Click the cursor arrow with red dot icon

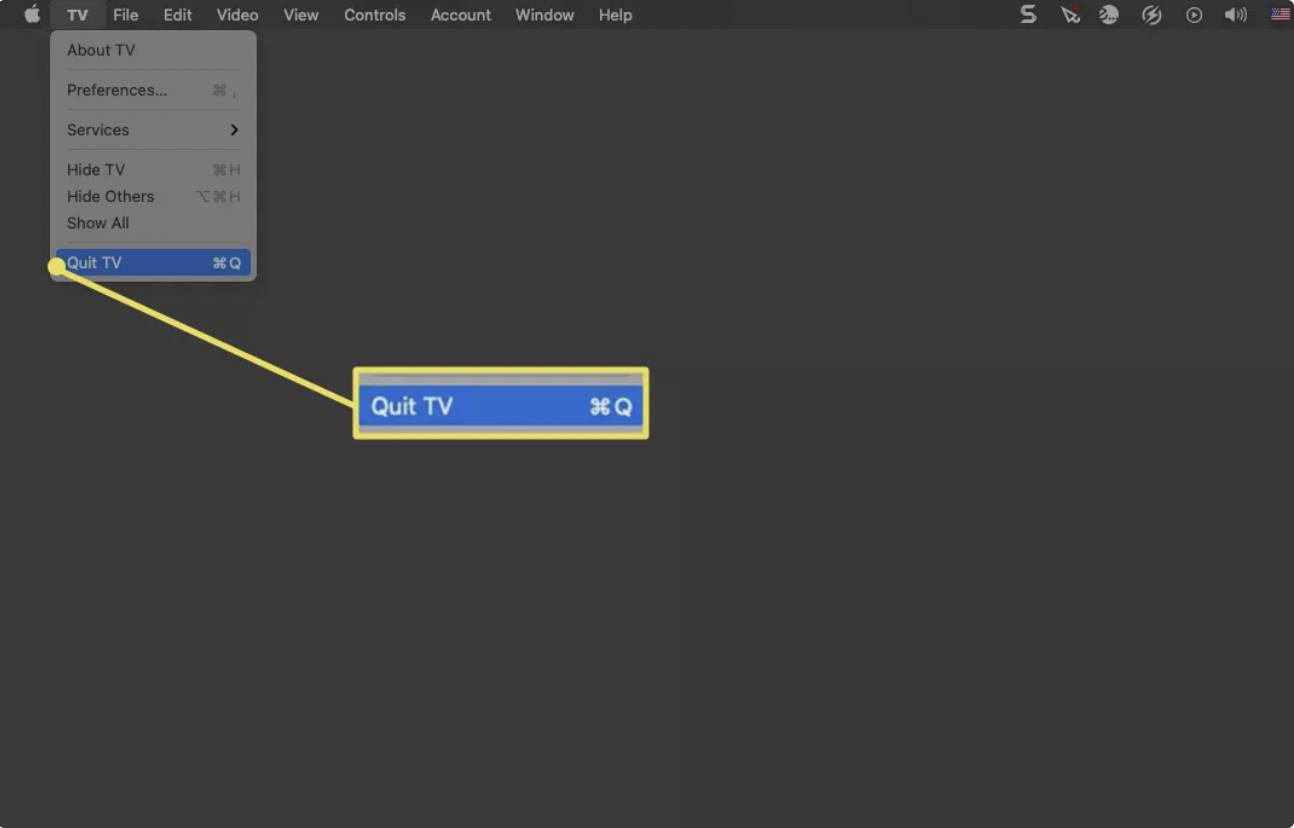click(1070, 14)
